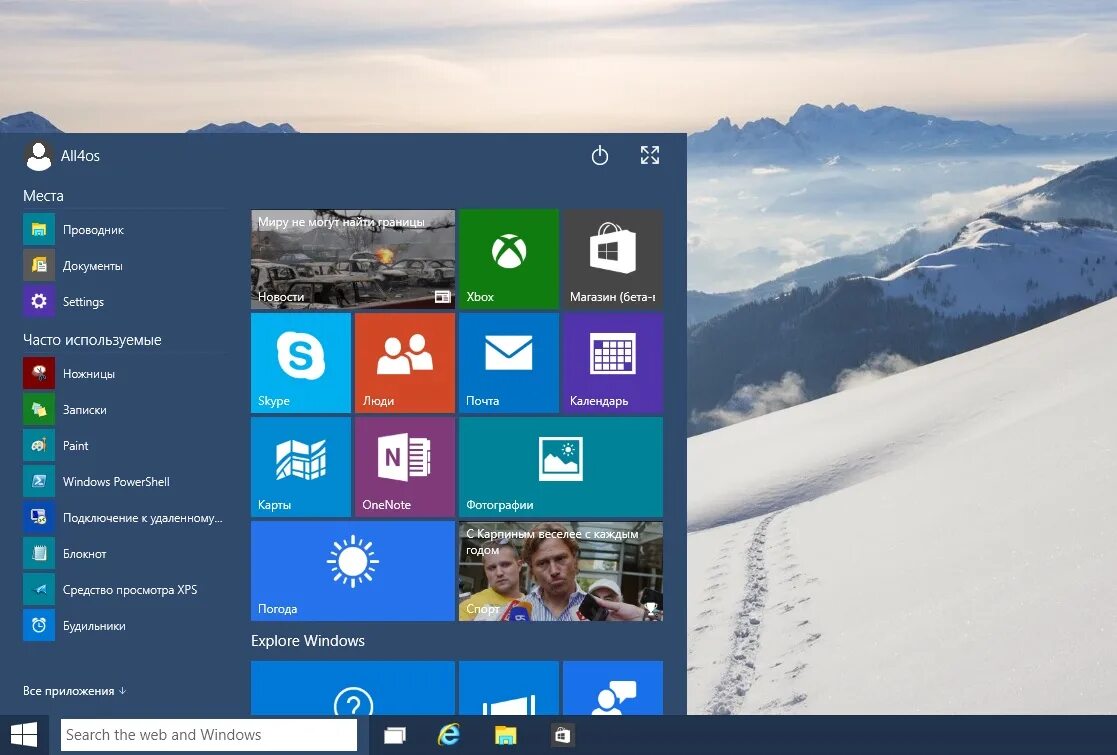1117x755 pixels.
Task: Click the power button
Action: pos(599,156)
